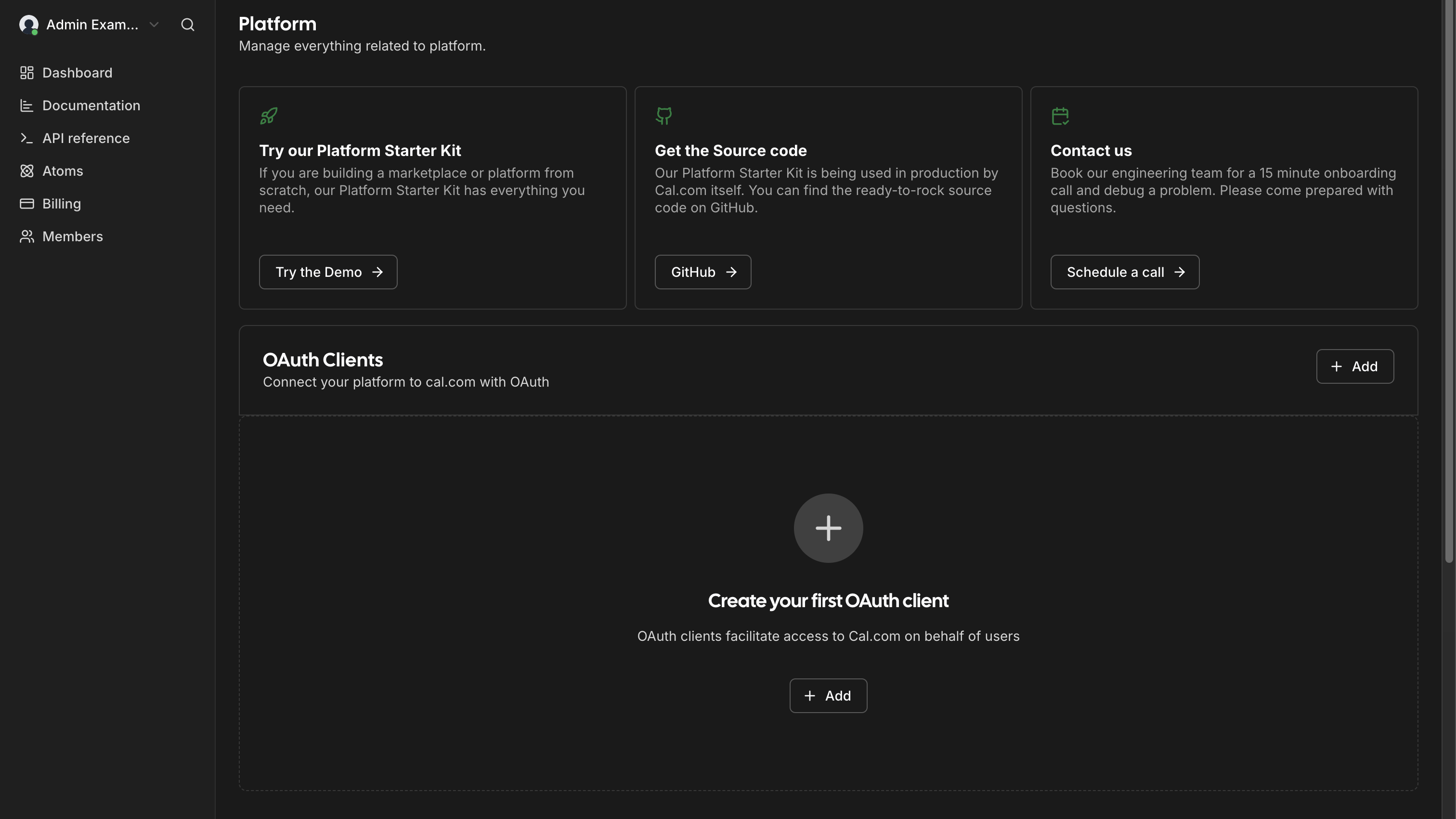Open Dashboard from sidebar
Viewport: 1456px width, 819px height.
click(77, 73)
